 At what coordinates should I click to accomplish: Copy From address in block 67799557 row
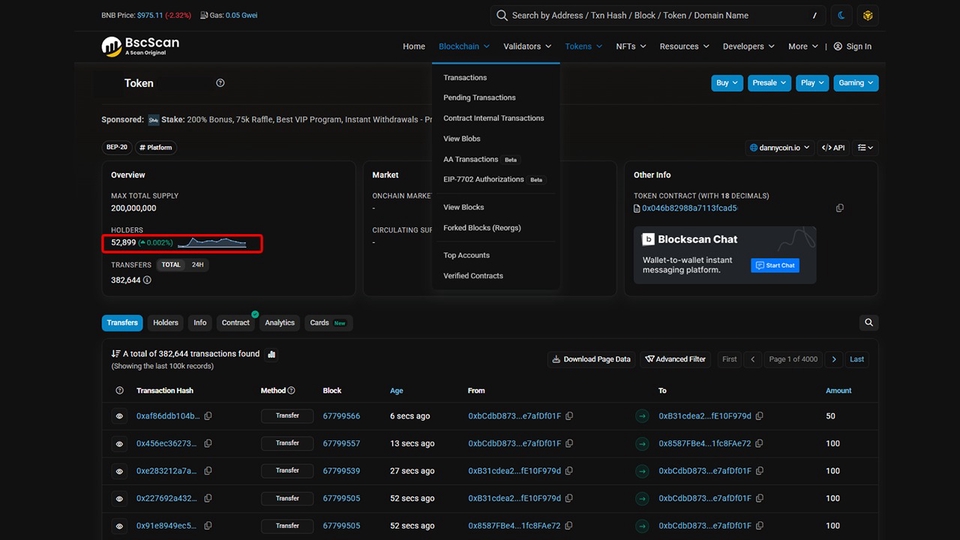[x=569, y=443]
